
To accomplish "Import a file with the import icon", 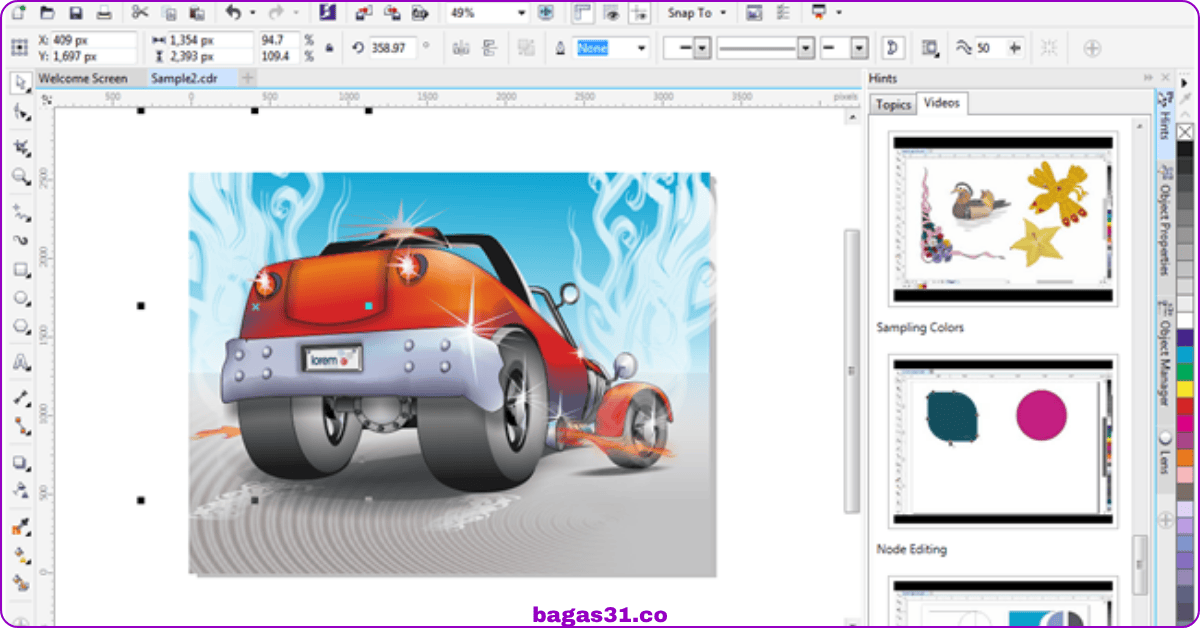I will pos(364,13).
